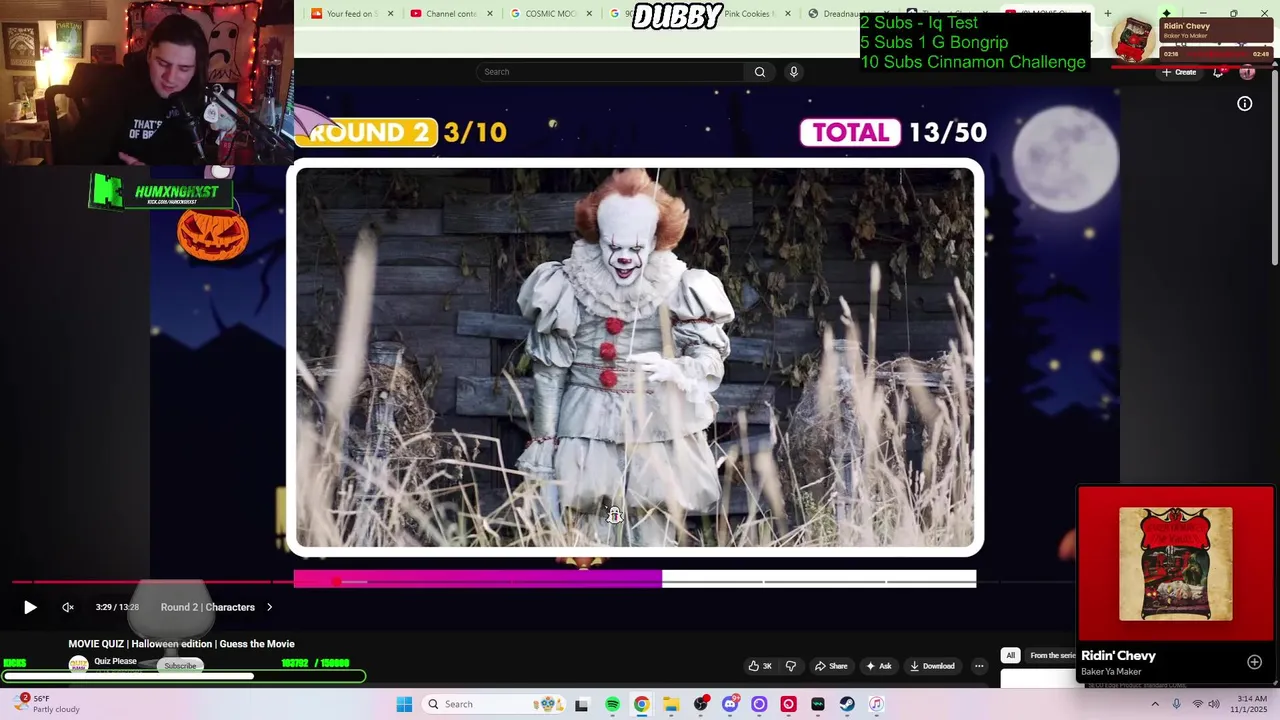Show hidden system tray icons

click(x=1155, y=704)
